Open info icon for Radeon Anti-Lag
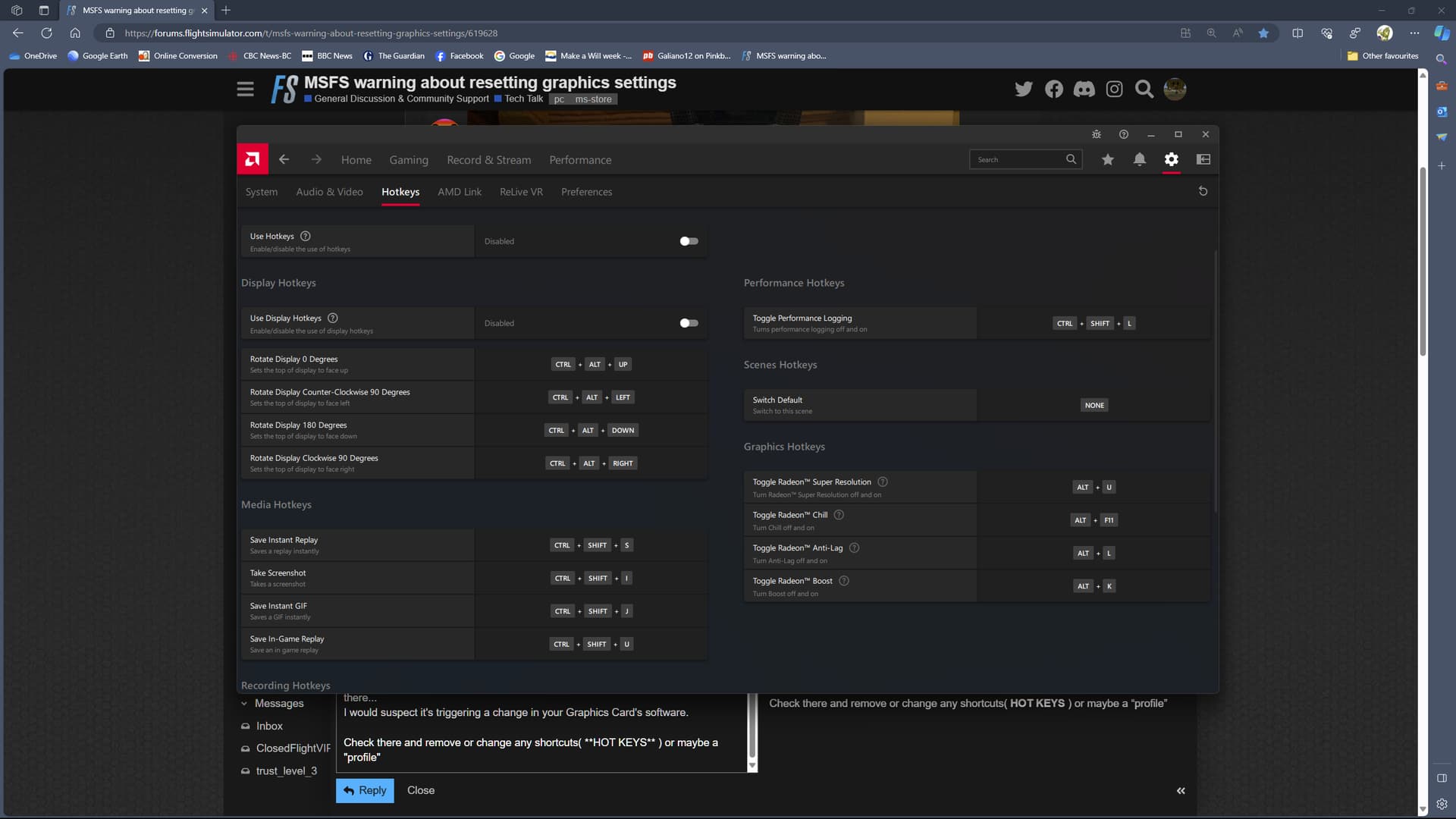 (854, 548)
